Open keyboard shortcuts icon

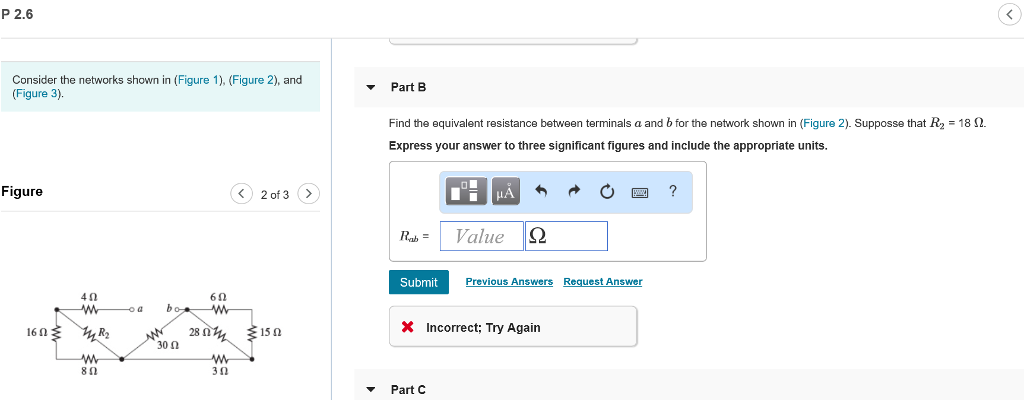click(639, 192)
